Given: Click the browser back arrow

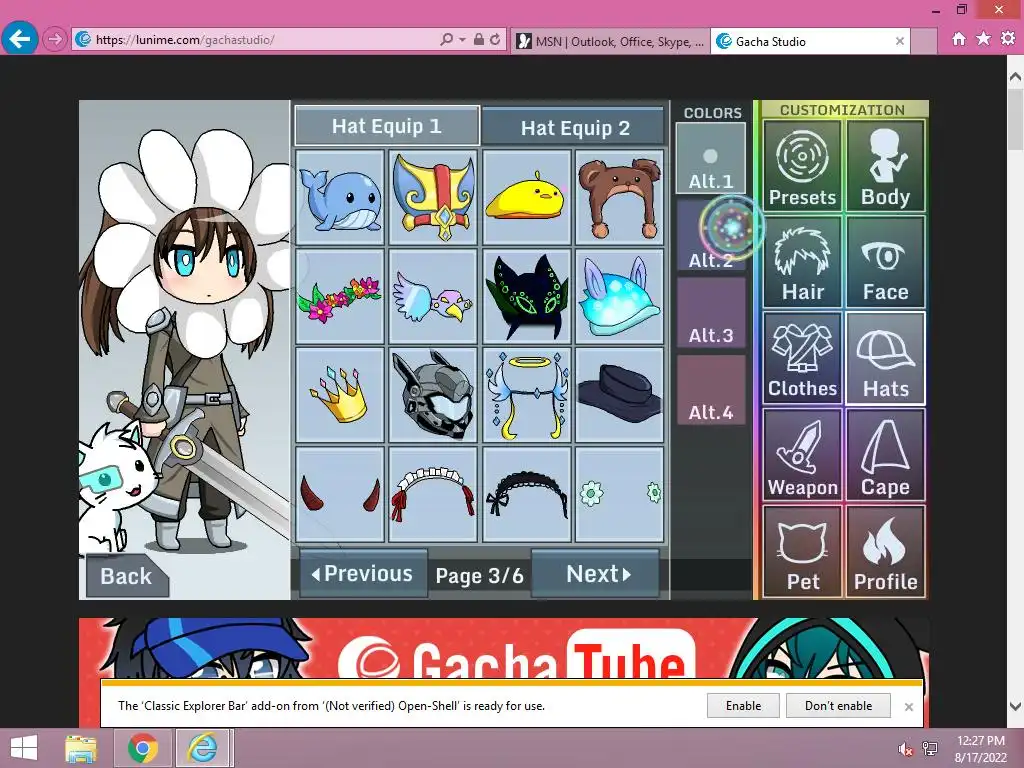Looking at the screenshot, I should (20, 39).
